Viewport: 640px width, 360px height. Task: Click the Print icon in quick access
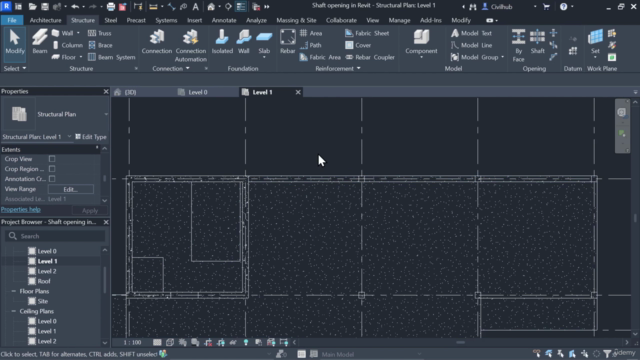(111, 7)
